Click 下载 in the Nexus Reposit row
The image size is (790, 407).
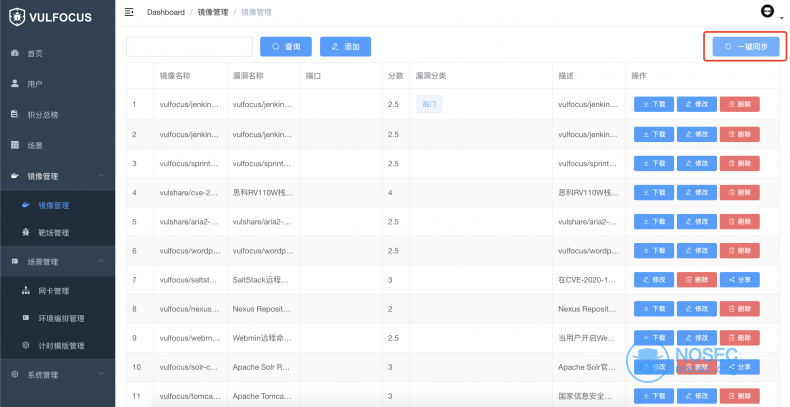click(654, 309)
